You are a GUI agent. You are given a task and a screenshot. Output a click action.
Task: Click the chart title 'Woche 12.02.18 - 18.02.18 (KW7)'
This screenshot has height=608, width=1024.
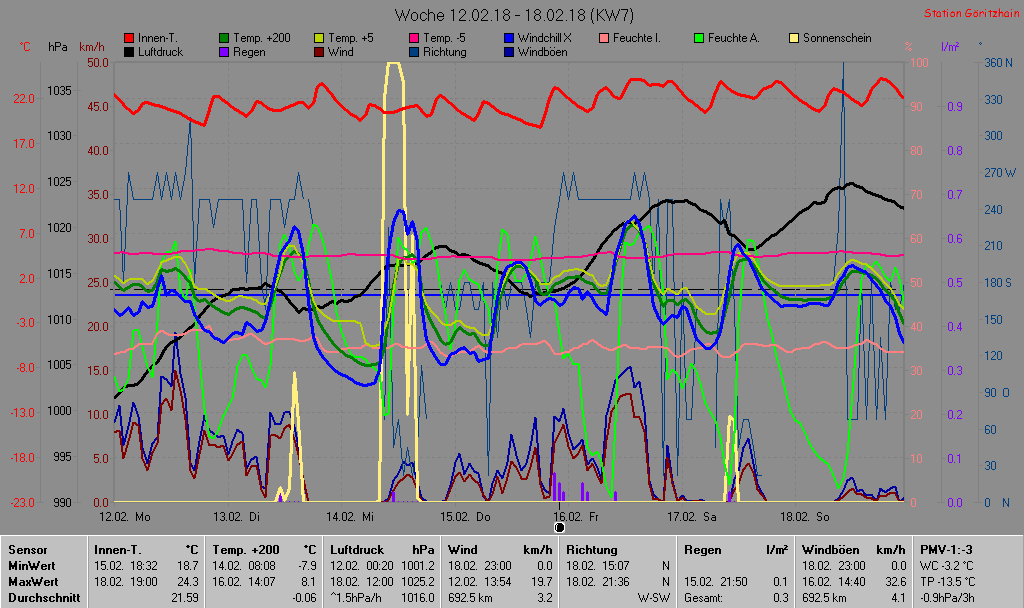pos(514,15)
